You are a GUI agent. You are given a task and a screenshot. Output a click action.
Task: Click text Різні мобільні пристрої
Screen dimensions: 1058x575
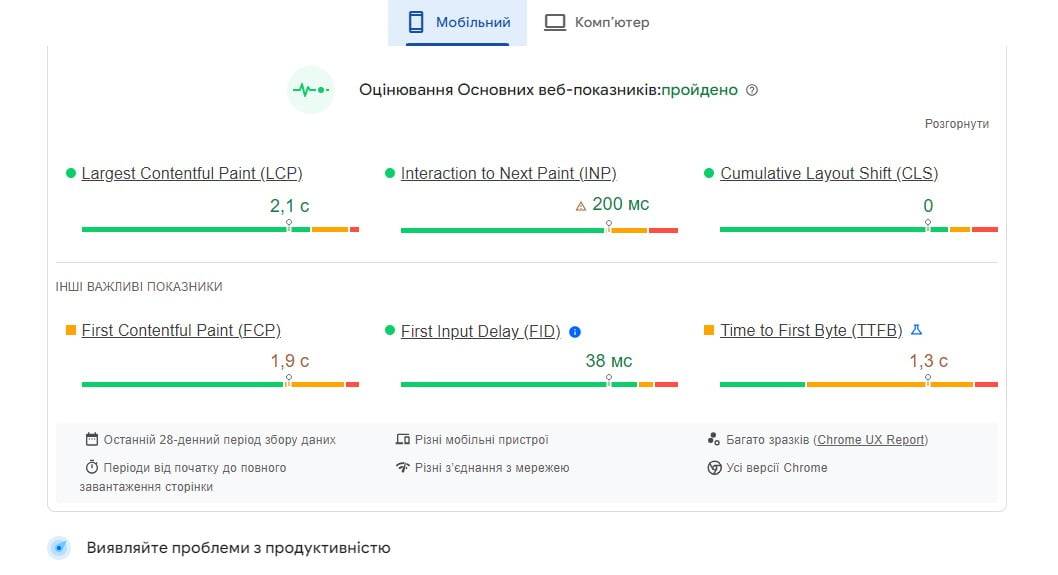click(x=482, y=439)
